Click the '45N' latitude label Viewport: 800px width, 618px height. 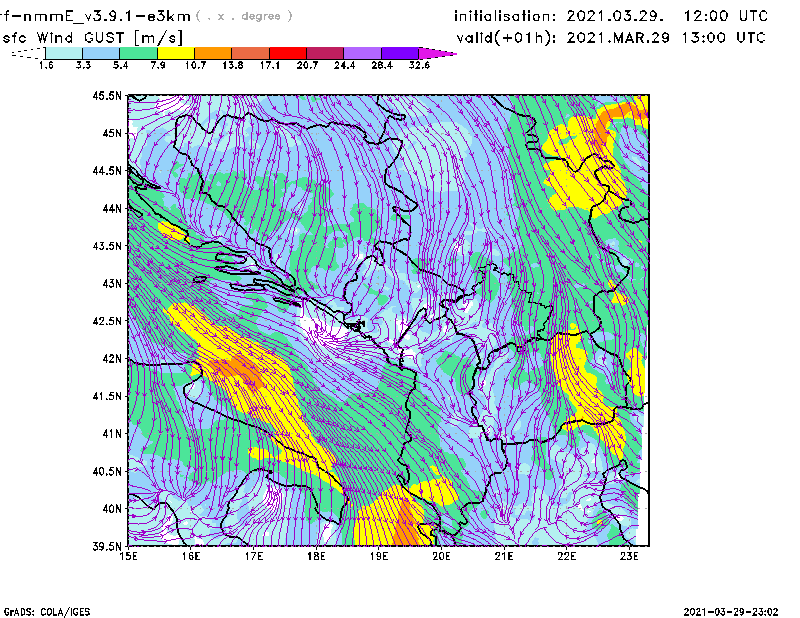point(112,133)
